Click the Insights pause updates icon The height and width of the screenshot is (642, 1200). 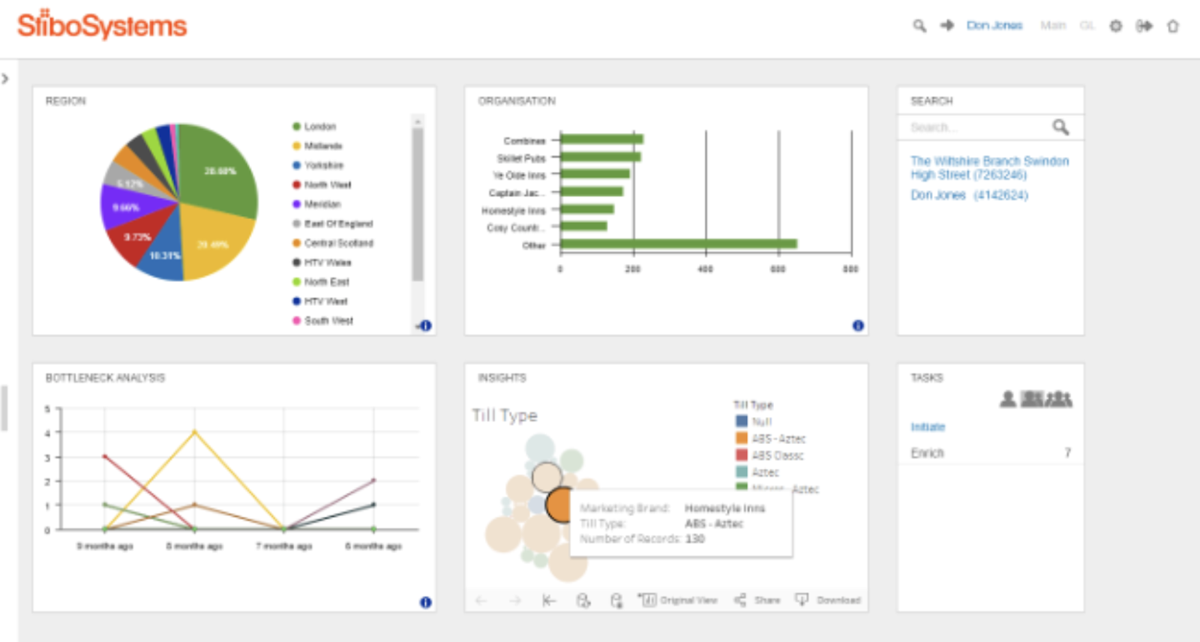pyautogui.click(x=617, y=600)
